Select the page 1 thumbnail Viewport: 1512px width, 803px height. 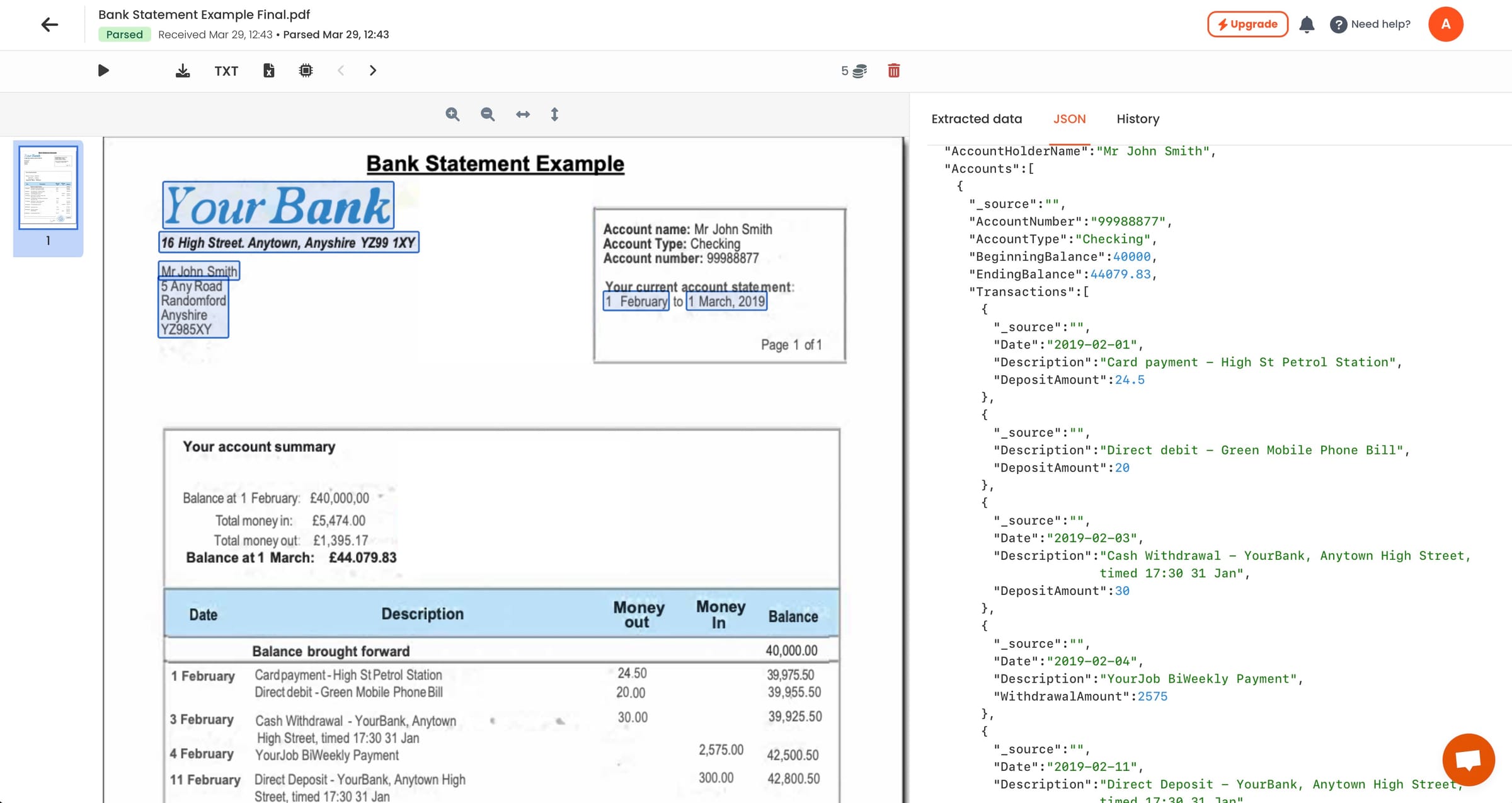tap(48, 187)
